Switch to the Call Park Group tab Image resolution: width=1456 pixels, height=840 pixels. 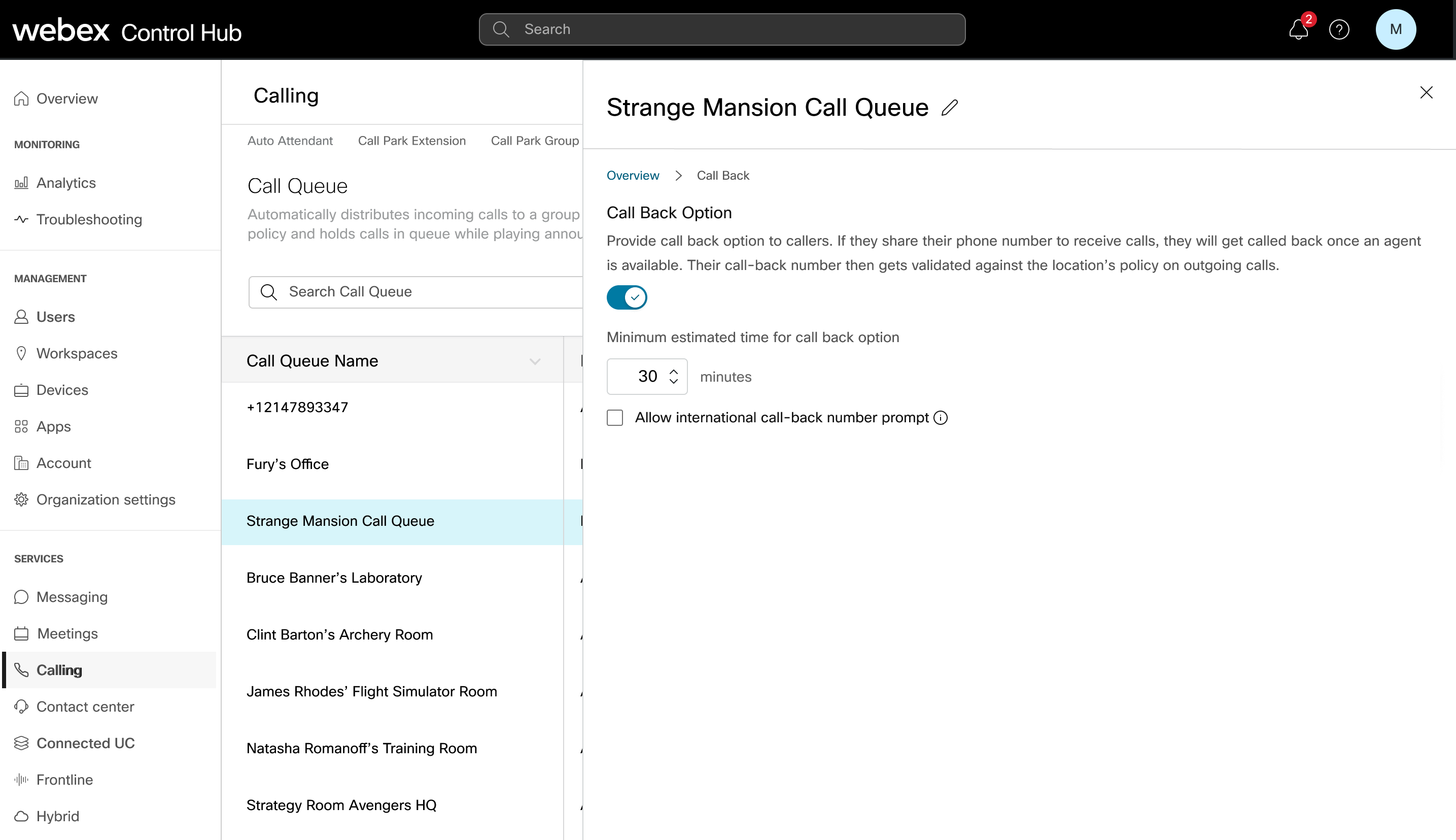click(x=535, y=141)
